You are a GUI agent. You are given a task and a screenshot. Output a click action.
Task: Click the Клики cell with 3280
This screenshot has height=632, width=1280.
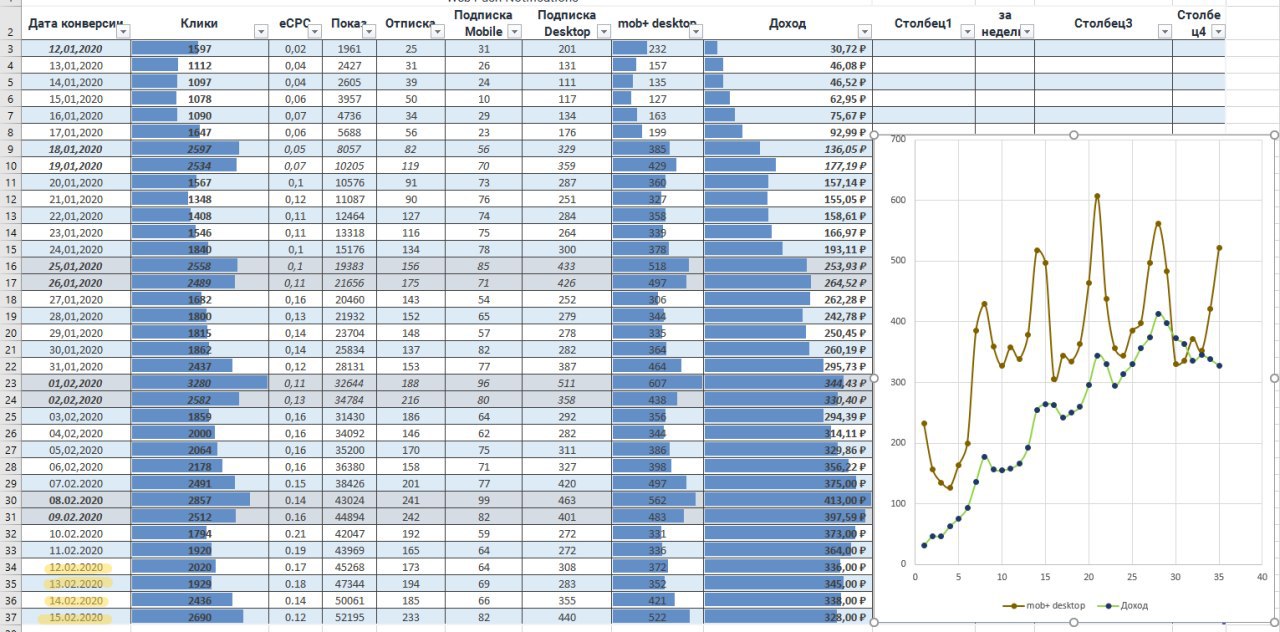pyautogui.click(x=200, y=383)
